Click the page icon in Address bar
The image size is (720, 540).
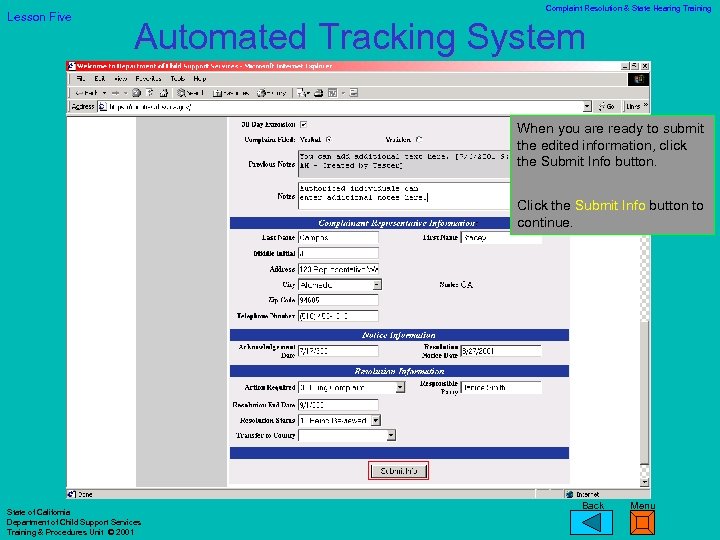[103, 107]
